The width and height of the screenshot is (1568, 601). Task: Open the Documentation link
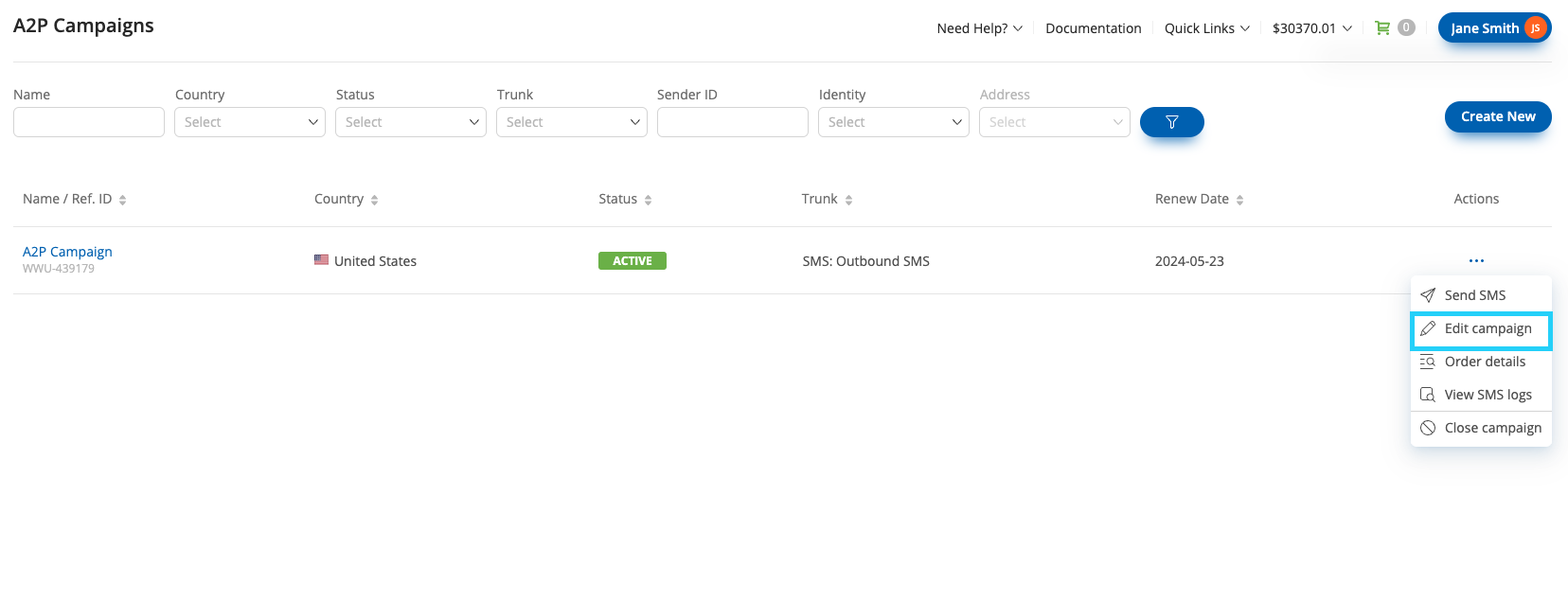pyautogui.click(x=1094, y=28)
